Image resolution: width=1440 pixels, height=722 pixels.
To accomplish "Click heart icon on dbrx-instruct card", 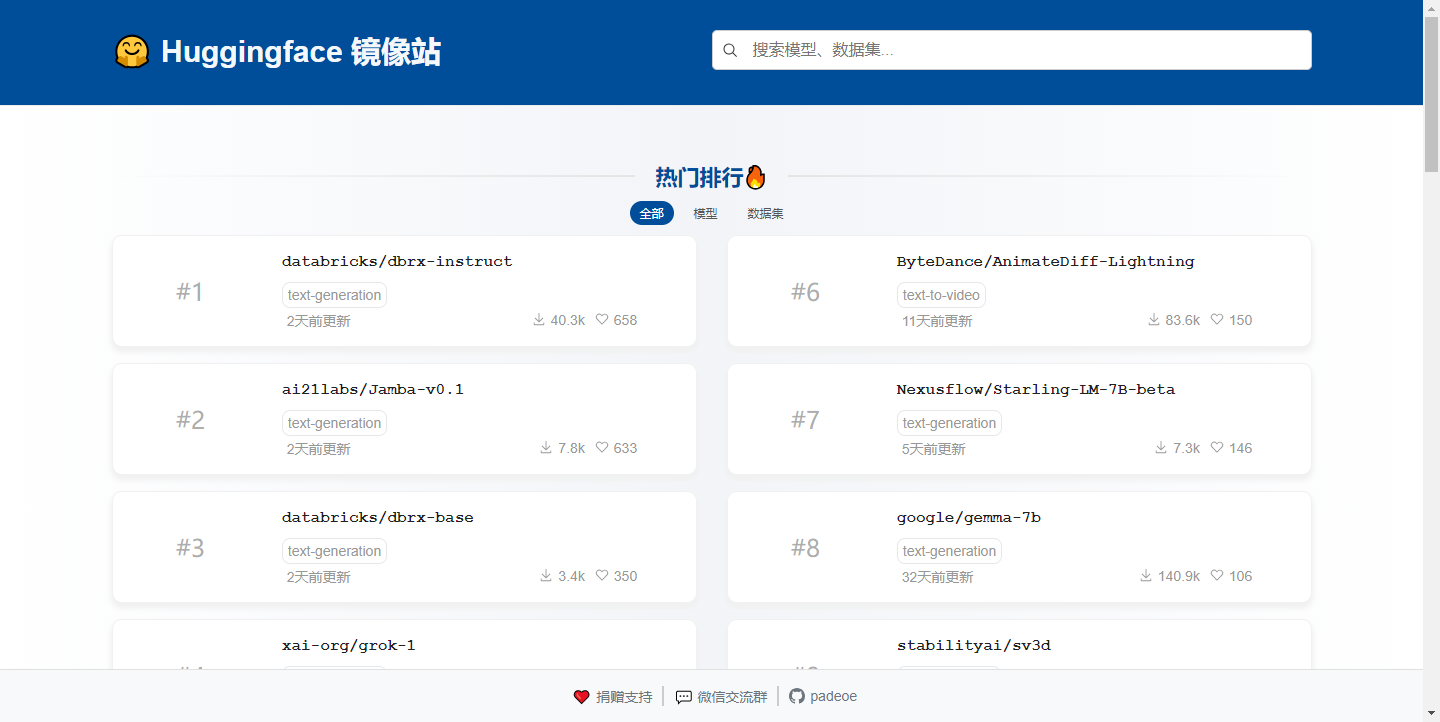I will [x=602, y=320].
